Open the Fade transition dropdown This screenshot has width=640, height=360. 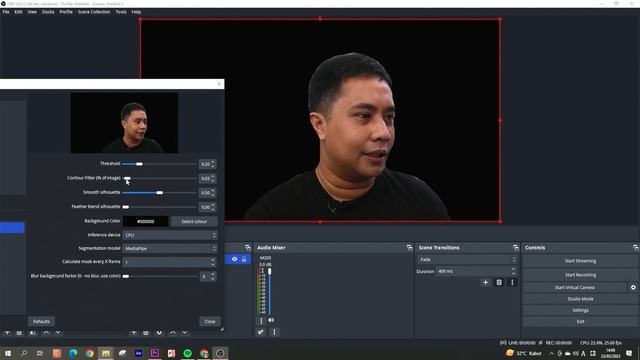pyautogui.click(x=467, y=260)
